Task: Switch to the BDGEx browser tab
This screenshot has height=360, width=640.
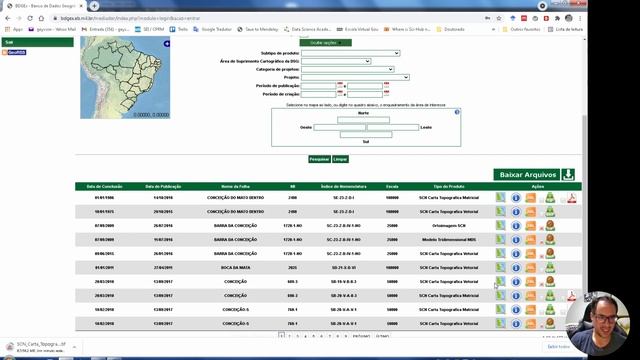Action: click(44, 6)
